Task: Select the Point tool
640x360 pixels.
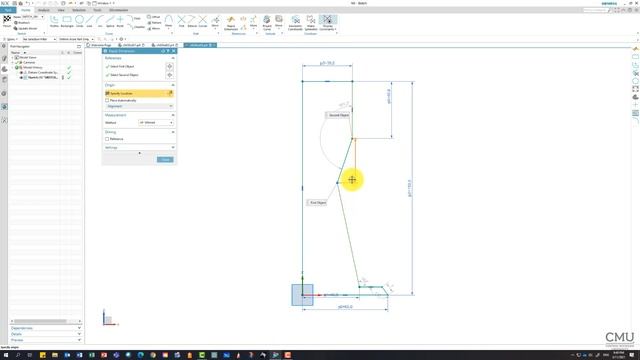Action: [120, 21]
